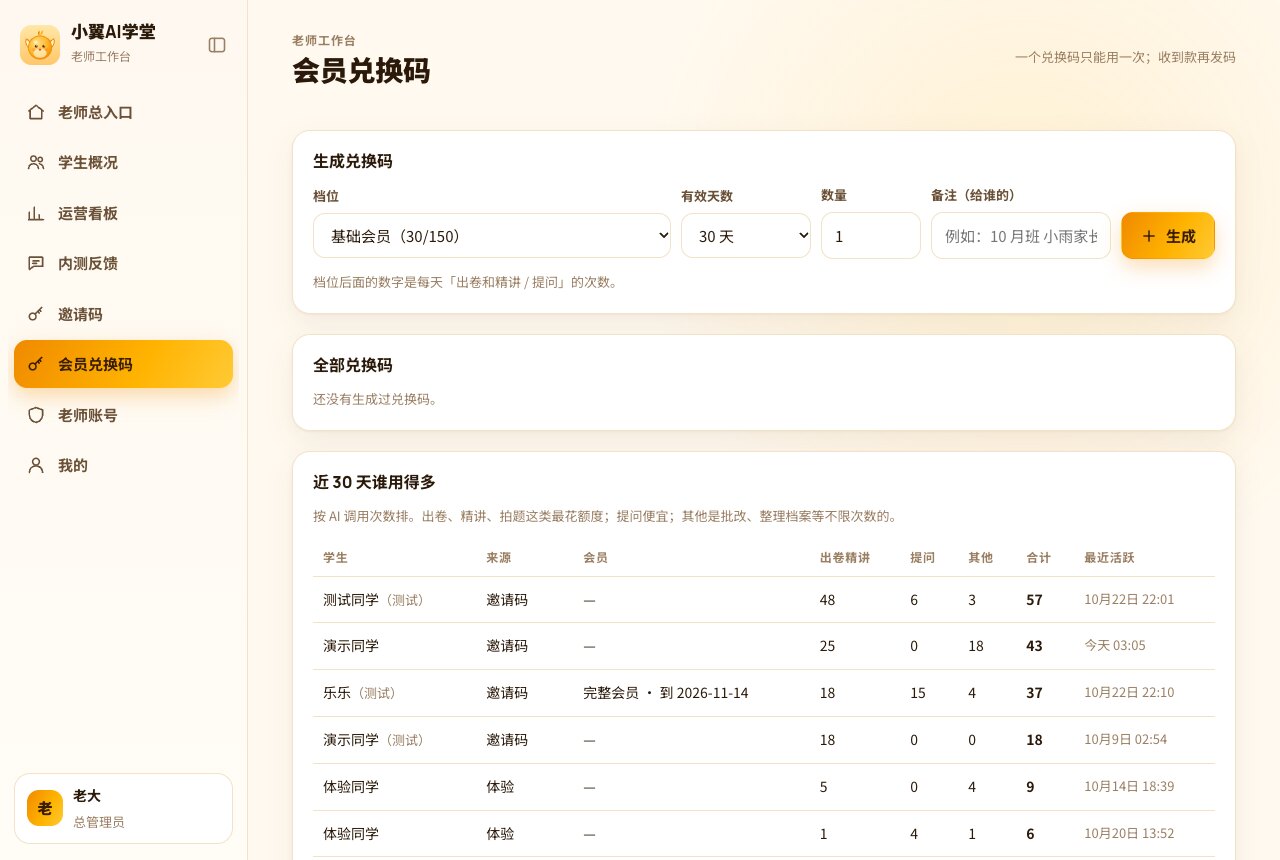The image size is (1280, 860).
Task: Click the key icon beside 邀请码
Action: [x=36, y=314]
